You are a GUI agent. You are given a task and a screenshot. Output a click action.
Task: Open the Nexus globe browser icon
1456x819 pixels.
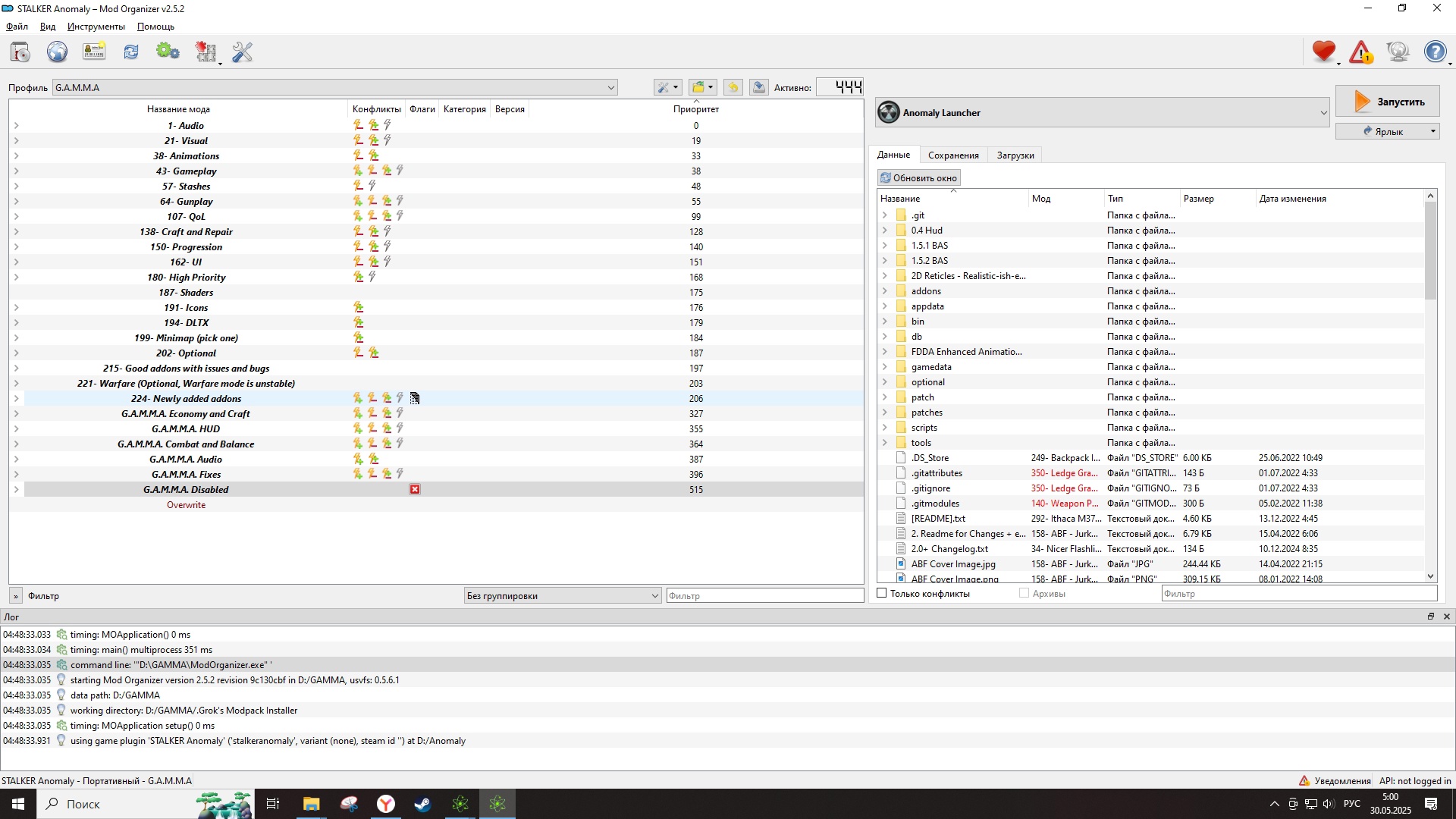pyautogui.click(x=57, y=52)
